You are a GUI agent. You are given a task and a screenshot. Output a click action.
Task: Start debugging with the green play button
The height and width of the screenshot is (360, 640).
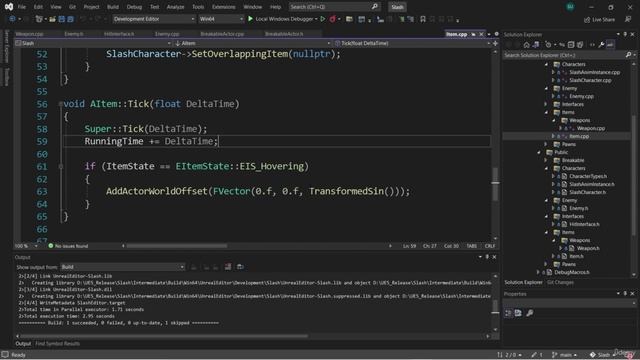(x=250, y=19)
